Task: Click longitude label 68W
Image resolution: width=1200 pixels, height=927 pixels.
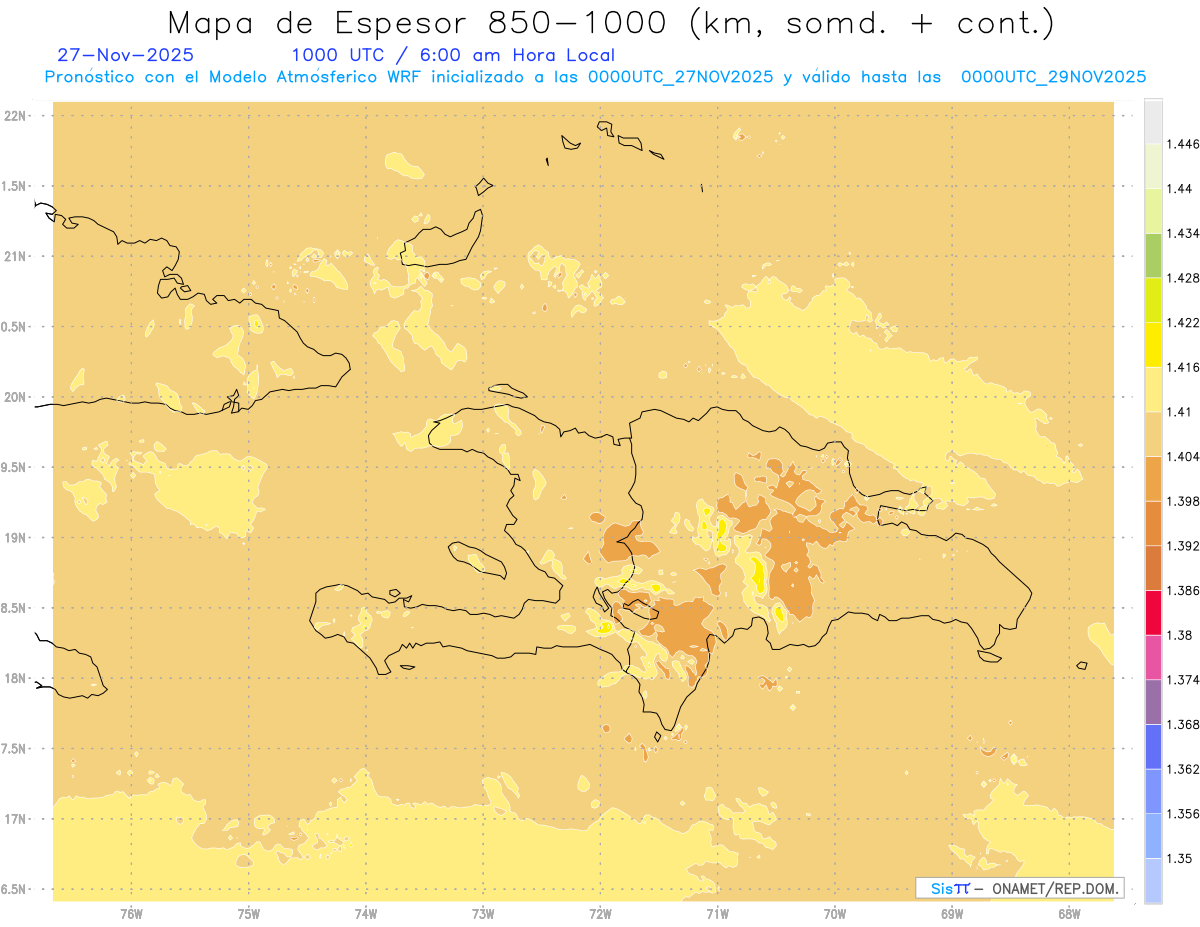Action: coord(1069,914)
